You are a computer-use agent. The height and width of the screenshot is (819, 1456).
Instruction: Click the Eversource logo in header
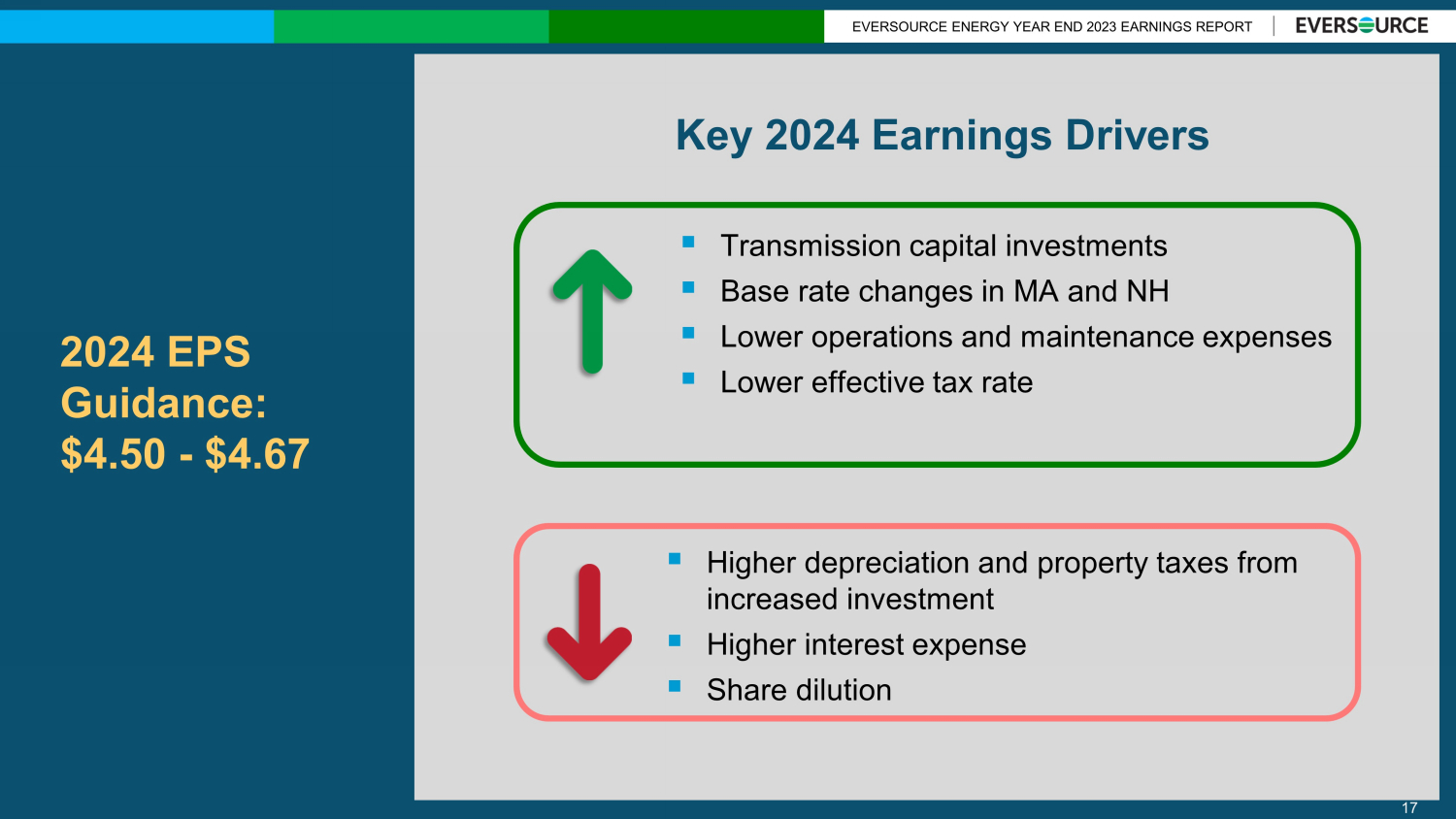pyautogui.click(x=1361, y=26)
